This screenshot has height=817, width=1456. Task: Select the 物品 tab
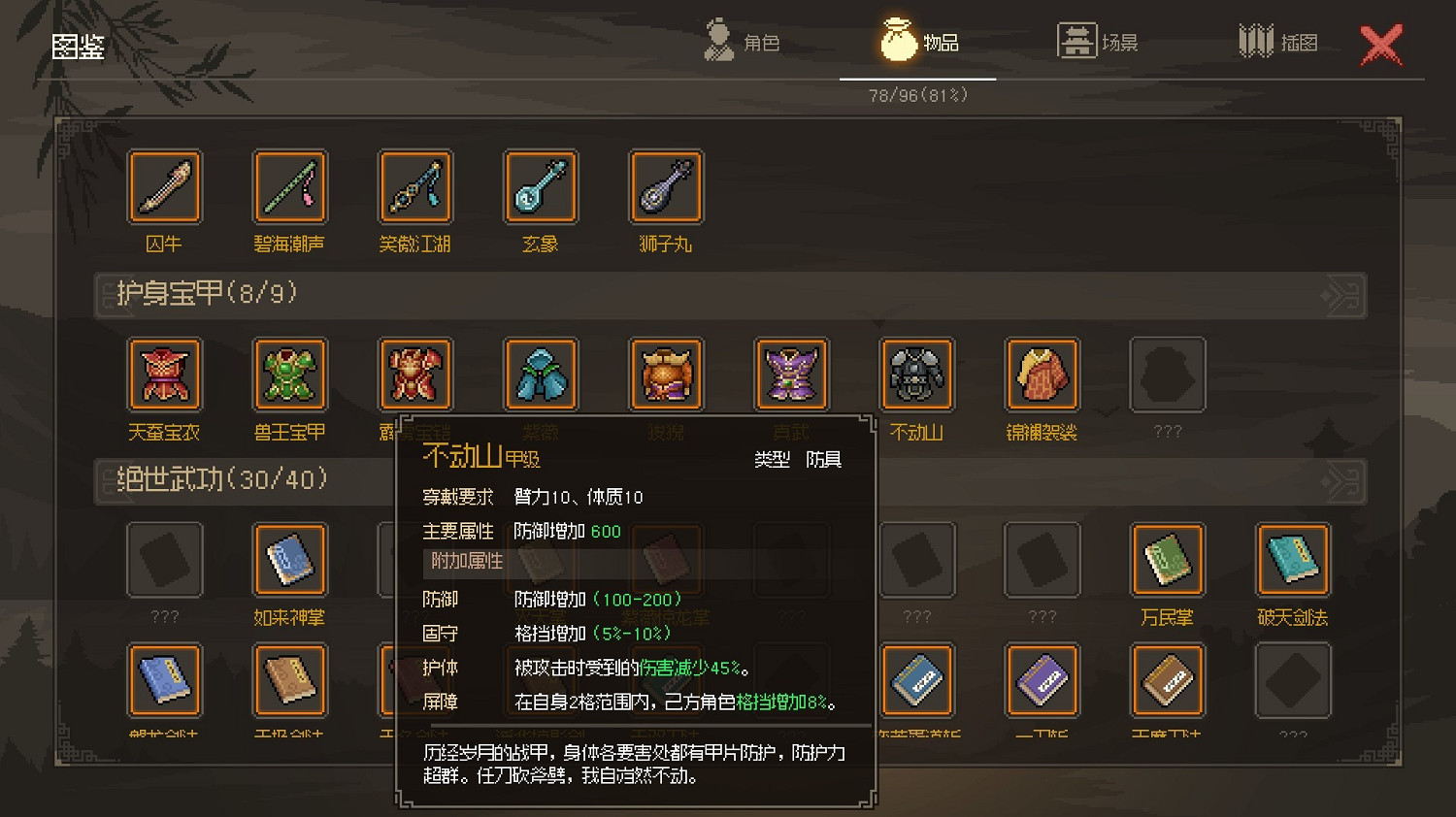tap(919, 42)
